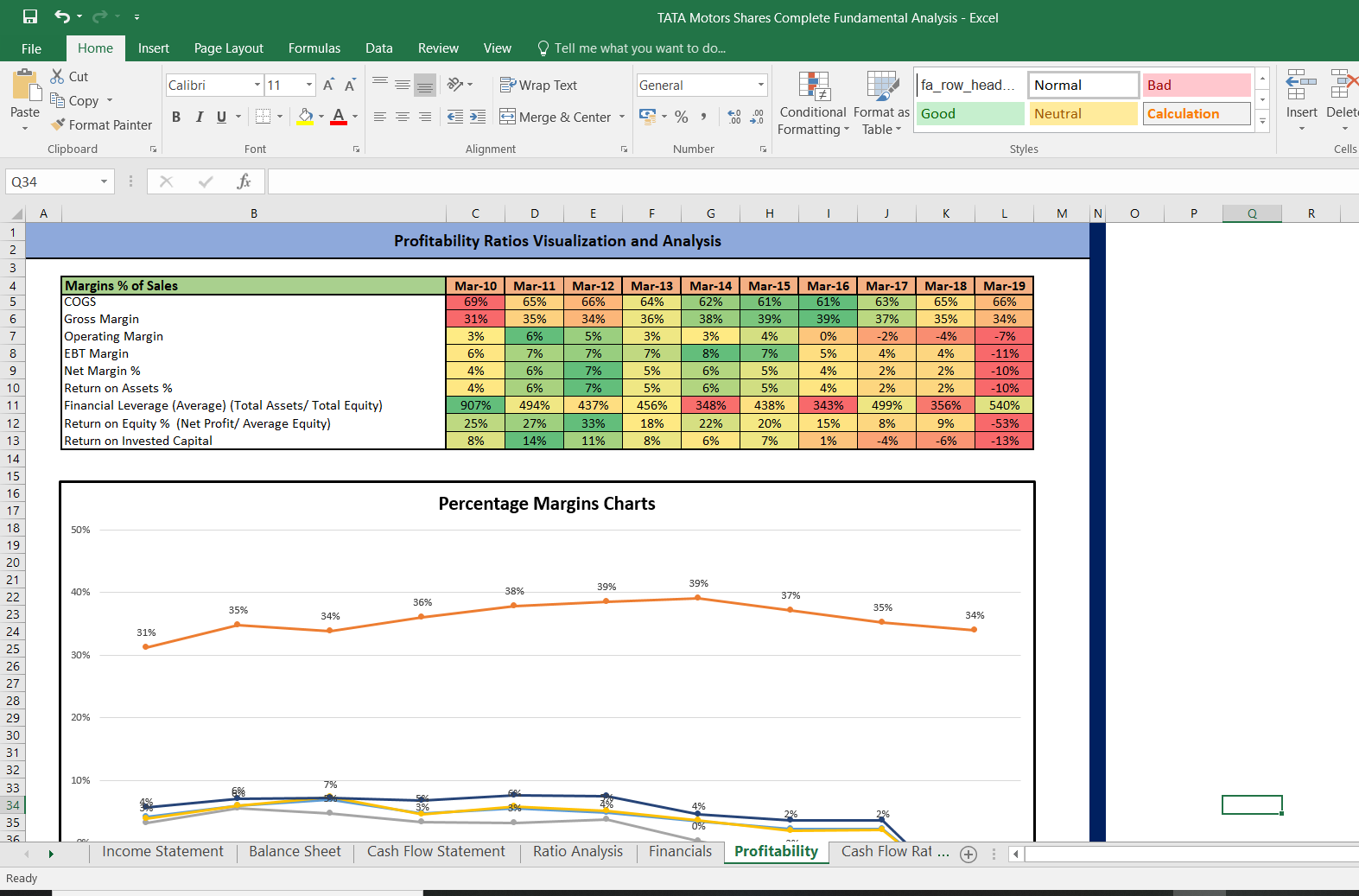Switch to the Insert ribbon tab
The width and height of the screenshot is (1359, 896).
pos(154,48)
